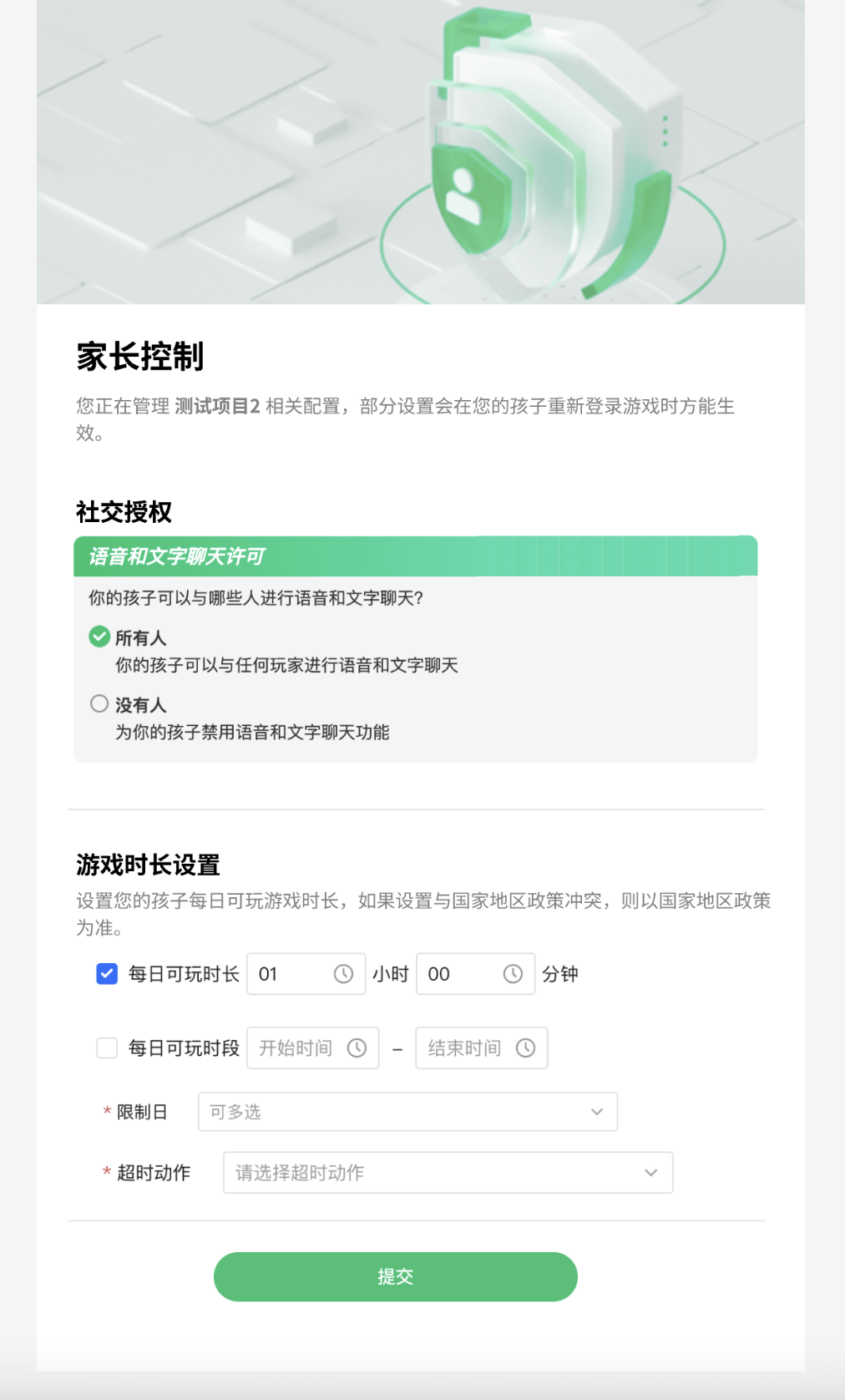Click the chevron arrow of 请选择超时动作 field
845x1400 pixels.
pos(650,1173)
